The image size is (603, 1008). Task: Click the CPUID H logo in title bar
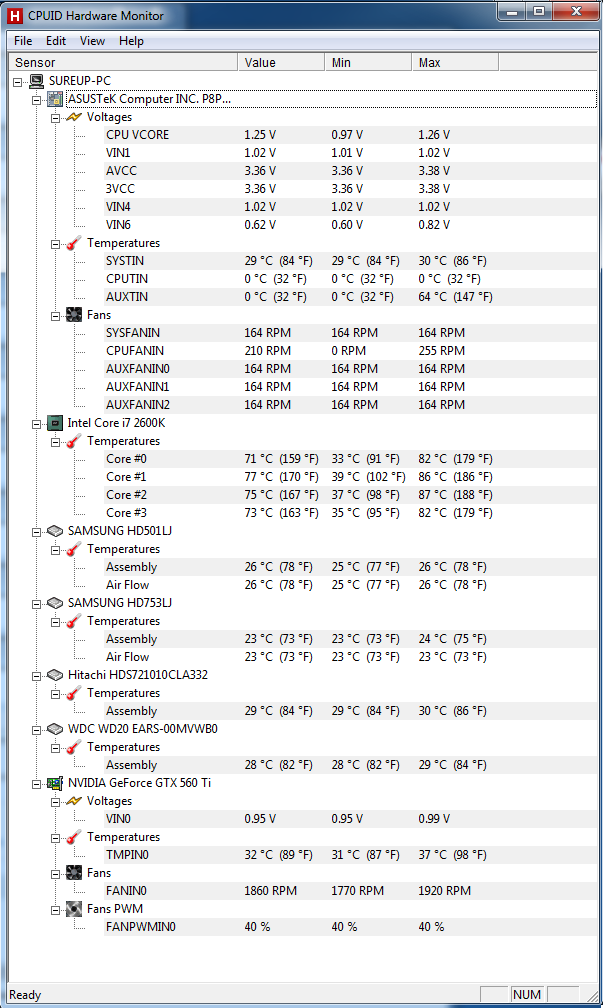[x=15, y=15]
